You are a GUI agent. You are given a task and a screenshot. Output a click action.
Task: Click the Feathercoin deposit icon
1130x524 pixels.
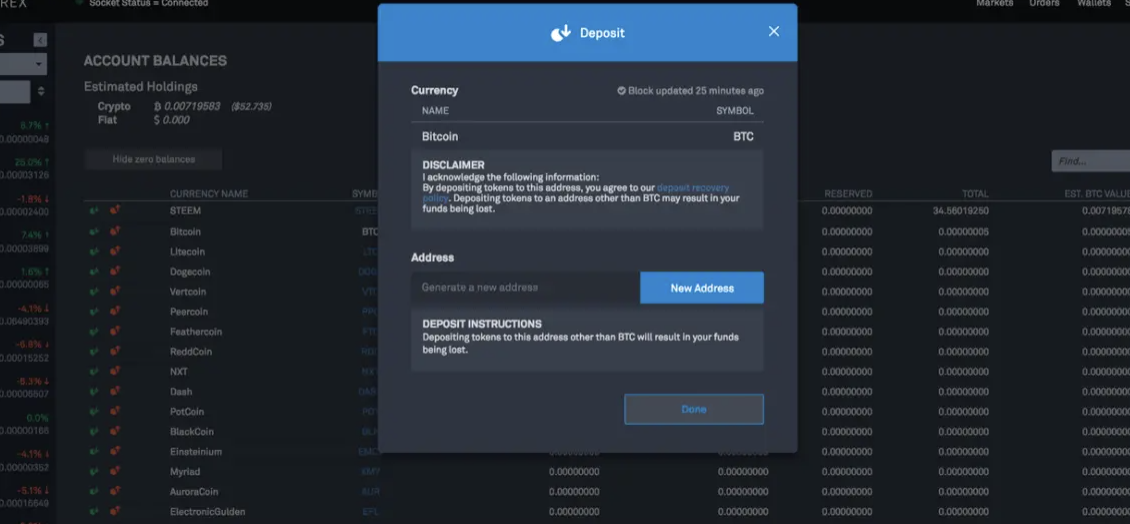click(x=94, y=332)
